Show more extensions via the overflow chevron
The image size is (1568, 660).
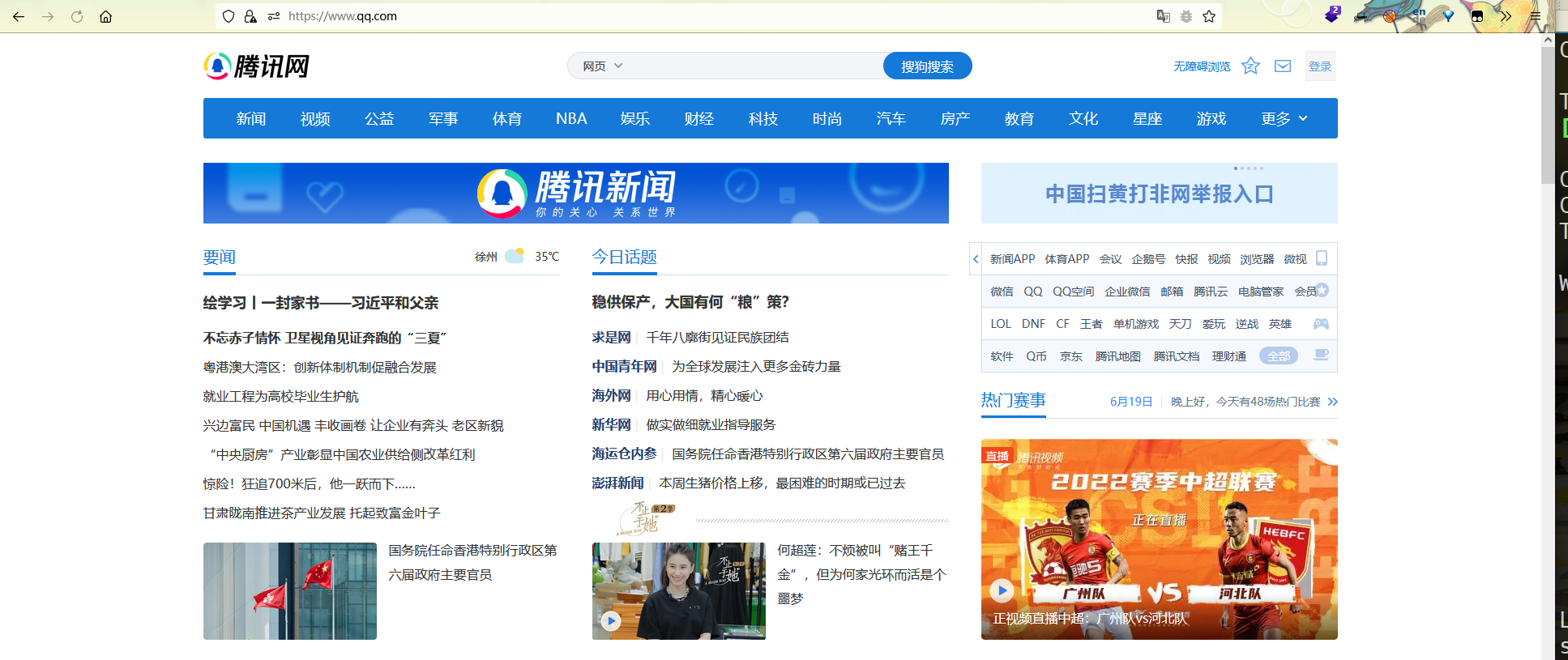[x=1506, y=16]
